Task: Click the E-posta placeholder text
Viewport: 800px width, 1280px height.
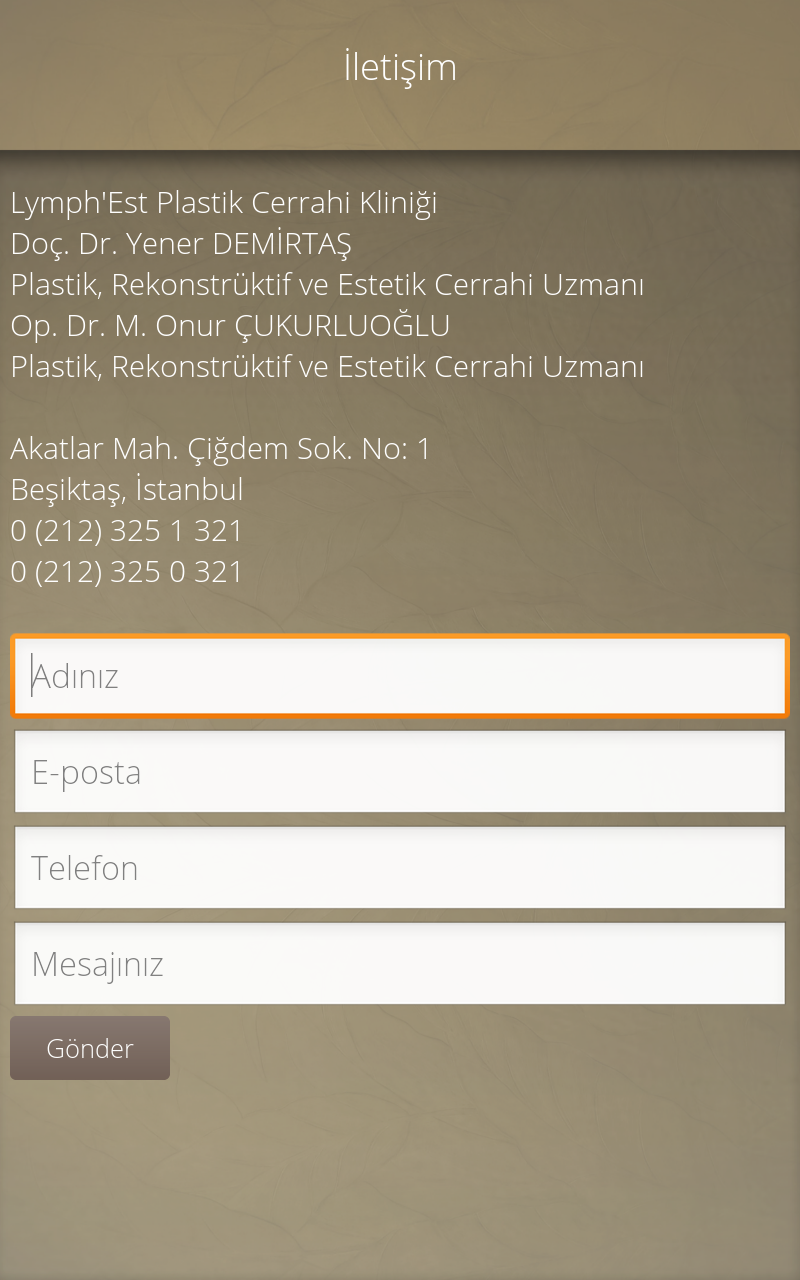Action: pos(86,772)
